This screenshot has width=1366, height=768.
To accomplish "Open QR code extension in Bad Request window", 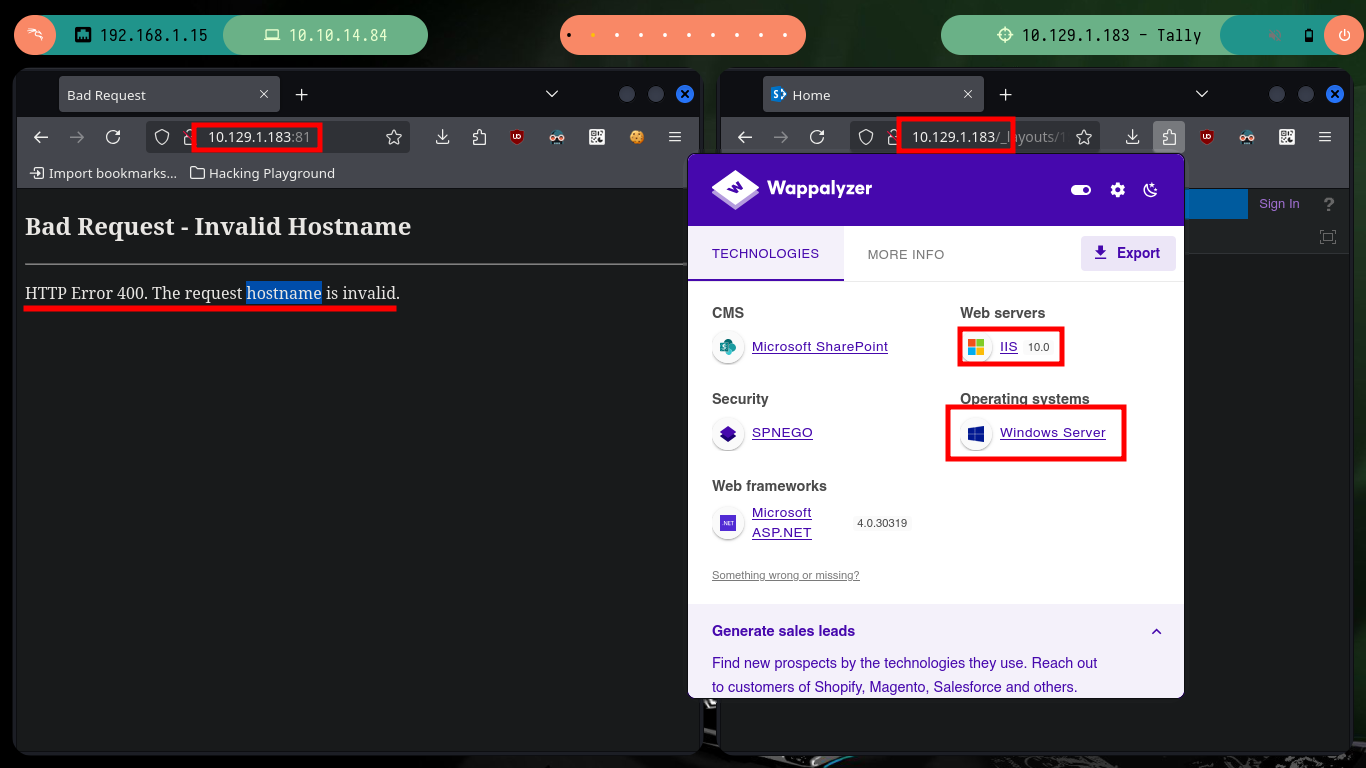I will click(x=597, y=137).
